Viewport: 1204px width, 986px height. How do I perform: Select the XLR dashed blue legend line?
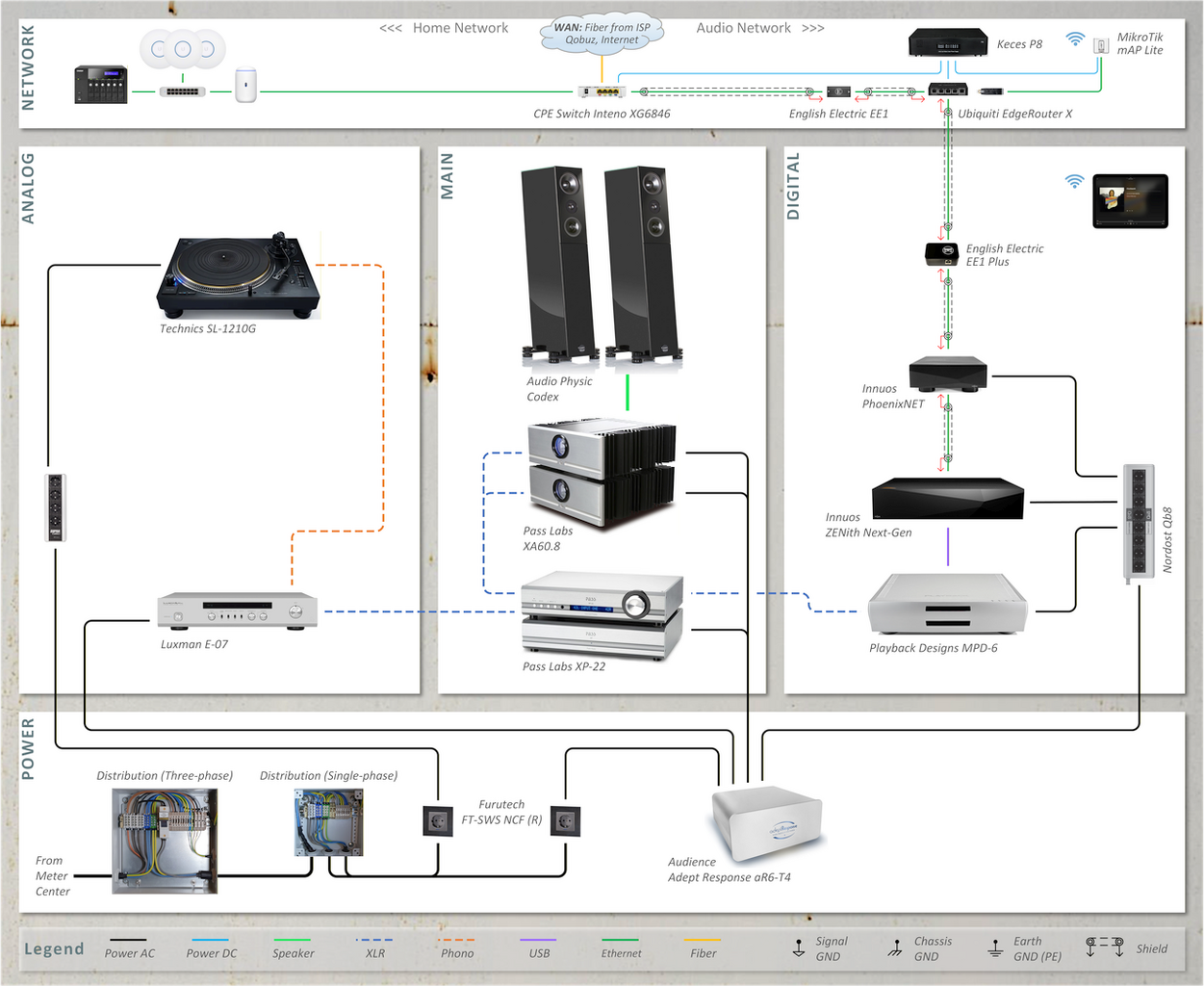coord(374,940)
